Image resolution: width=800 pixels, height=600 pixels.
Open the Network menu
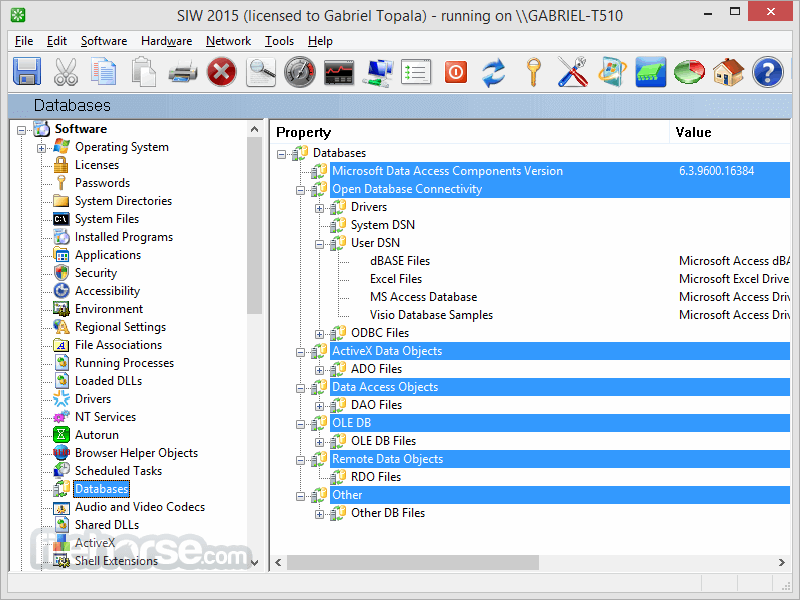tap(229, 41)
